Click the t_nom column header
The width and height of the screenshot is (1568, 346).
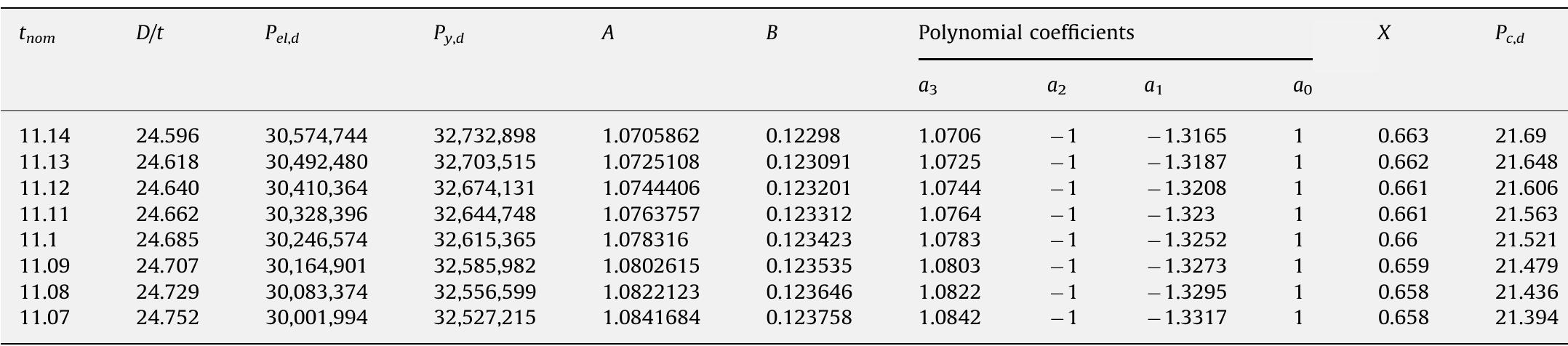[x=37, y=35]
